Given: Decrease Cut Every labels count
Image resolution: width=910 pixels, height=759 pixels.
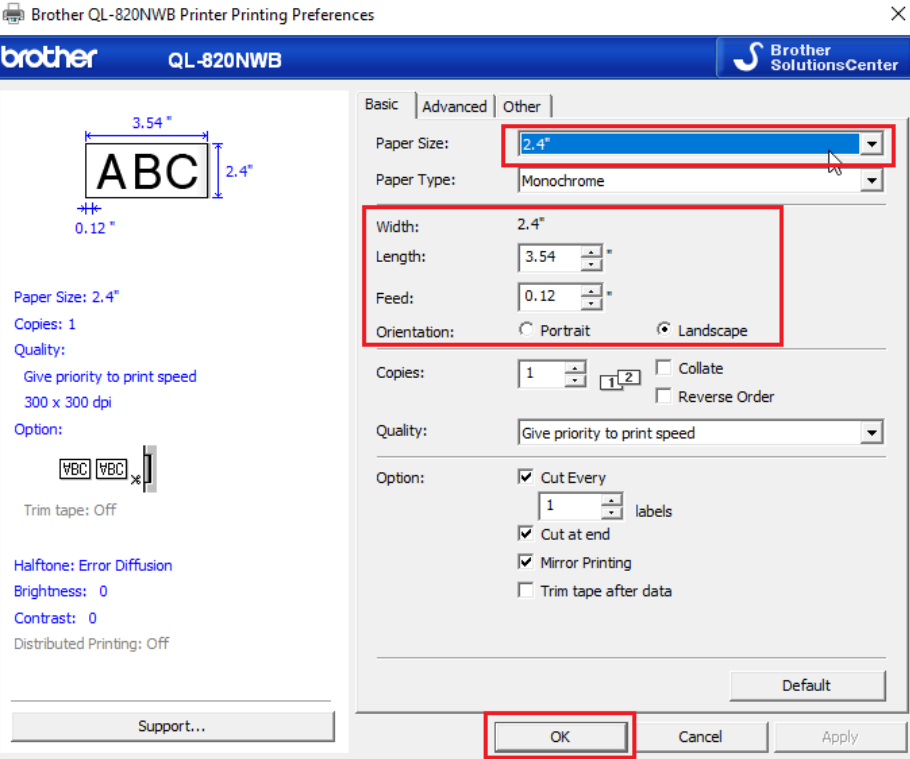Looking at the screenshot, I should 612,513.
